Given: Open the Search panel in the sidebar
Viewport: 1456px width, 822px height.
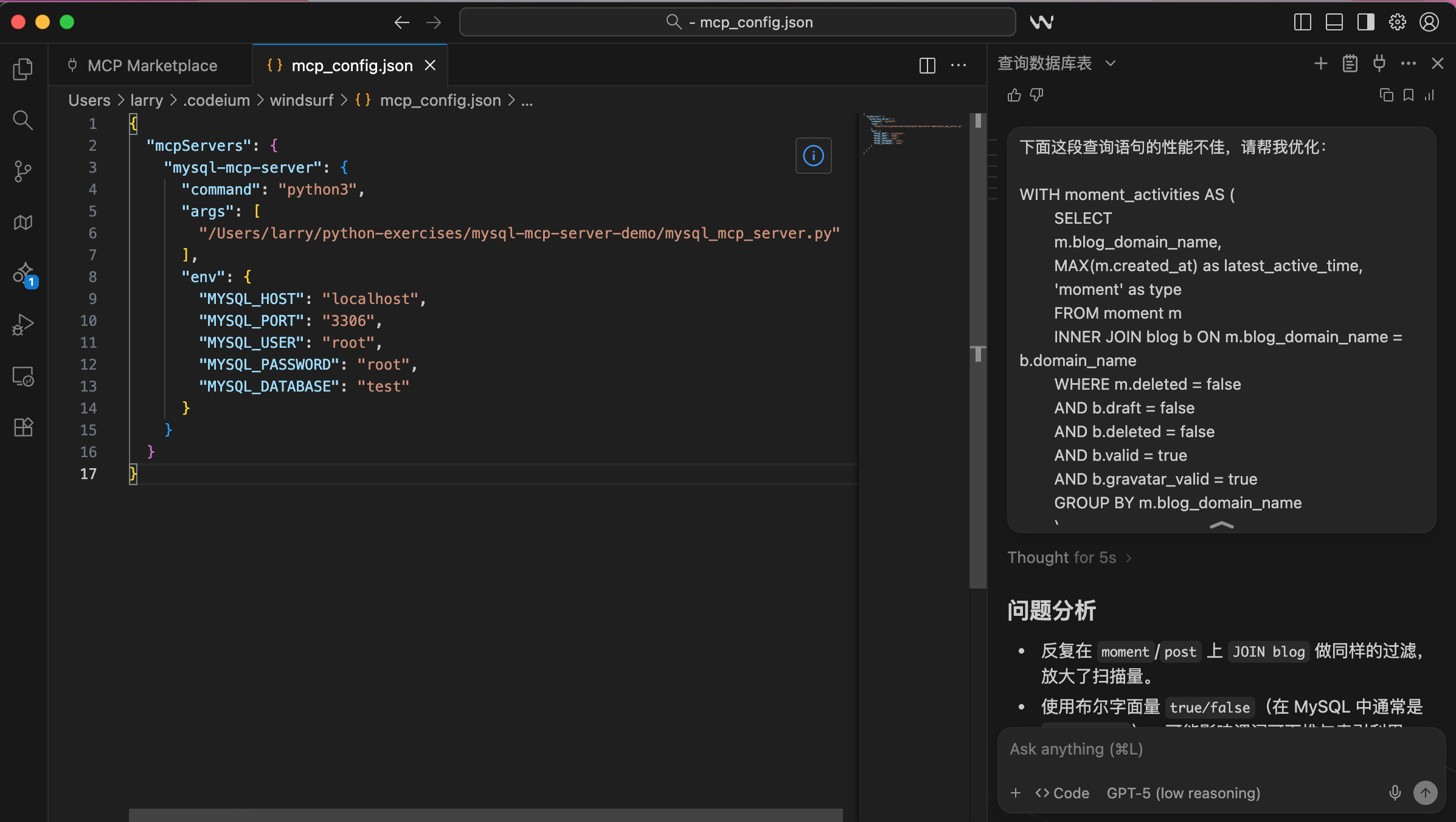Looking at the screenshot, I should [x=23, y=120].
